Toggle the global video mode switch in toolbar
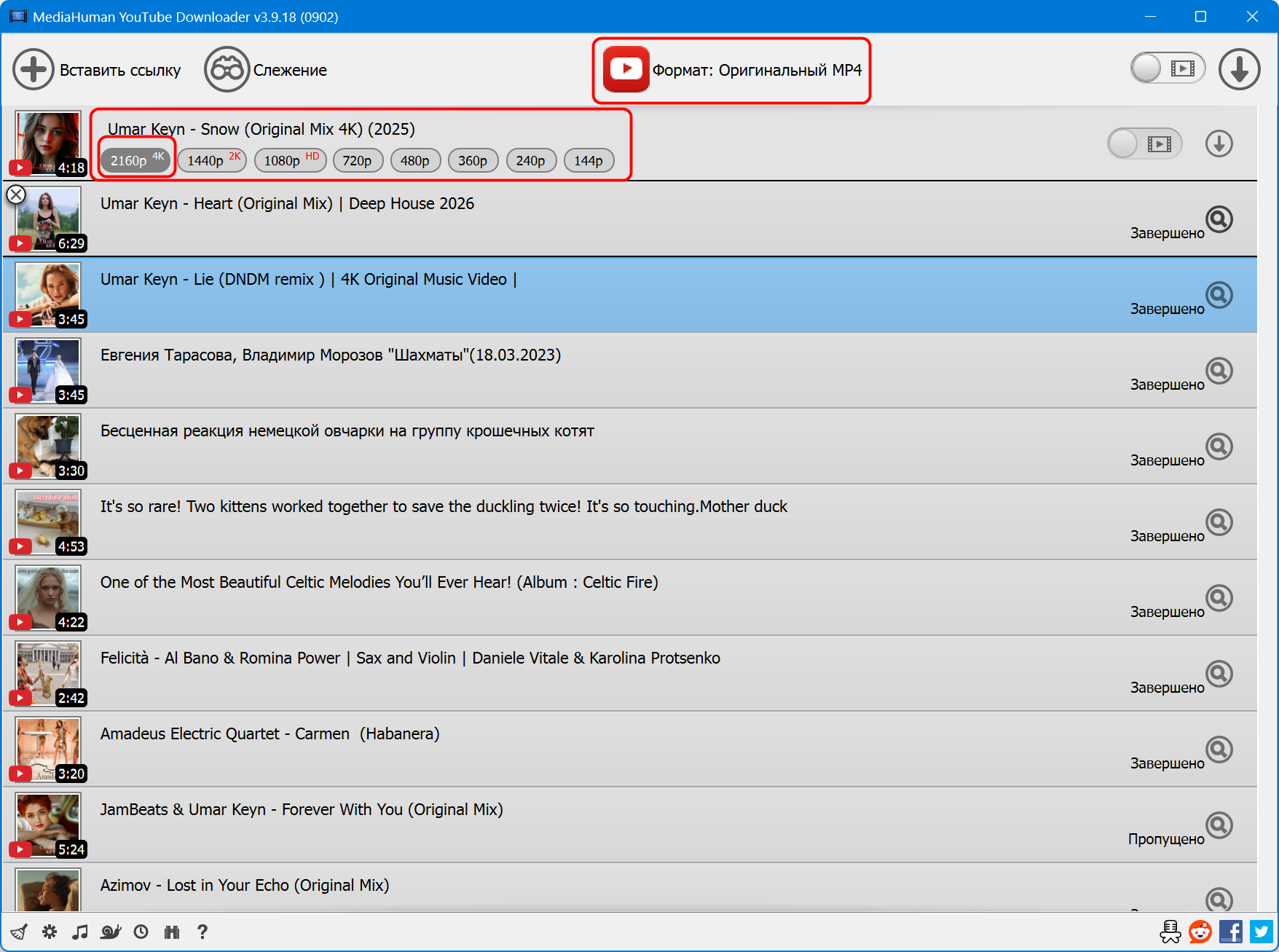1279x952 pixels. [1168, 68]
